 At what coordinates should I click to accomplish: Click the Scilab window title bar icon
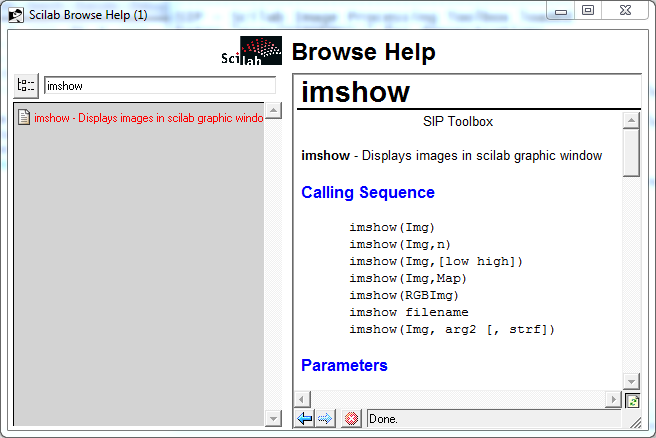click(x=16, y=15)
